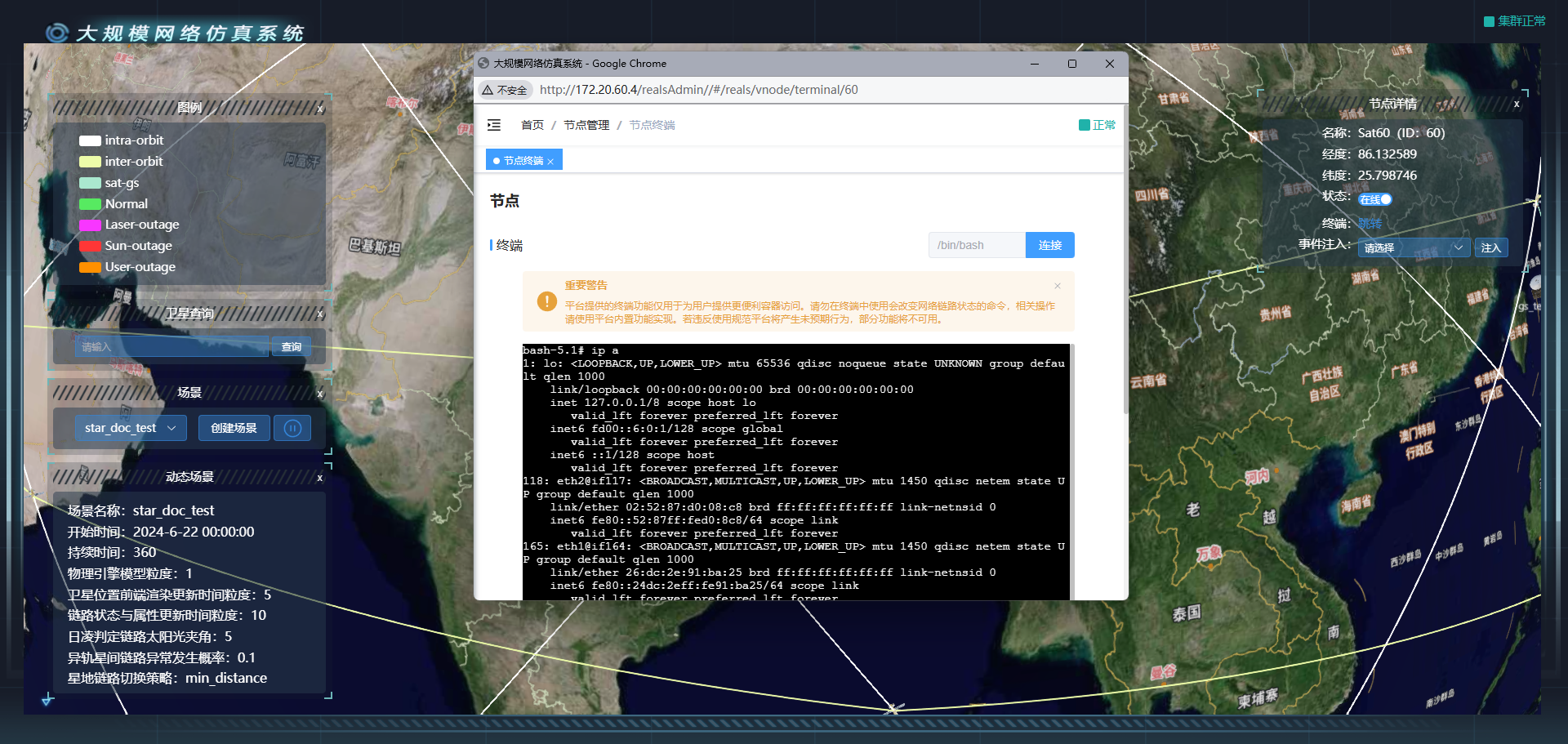Click the Laser-outage magenta legend swatch
This screenshot has height=744, width=1568.
(x=90, y=225)
